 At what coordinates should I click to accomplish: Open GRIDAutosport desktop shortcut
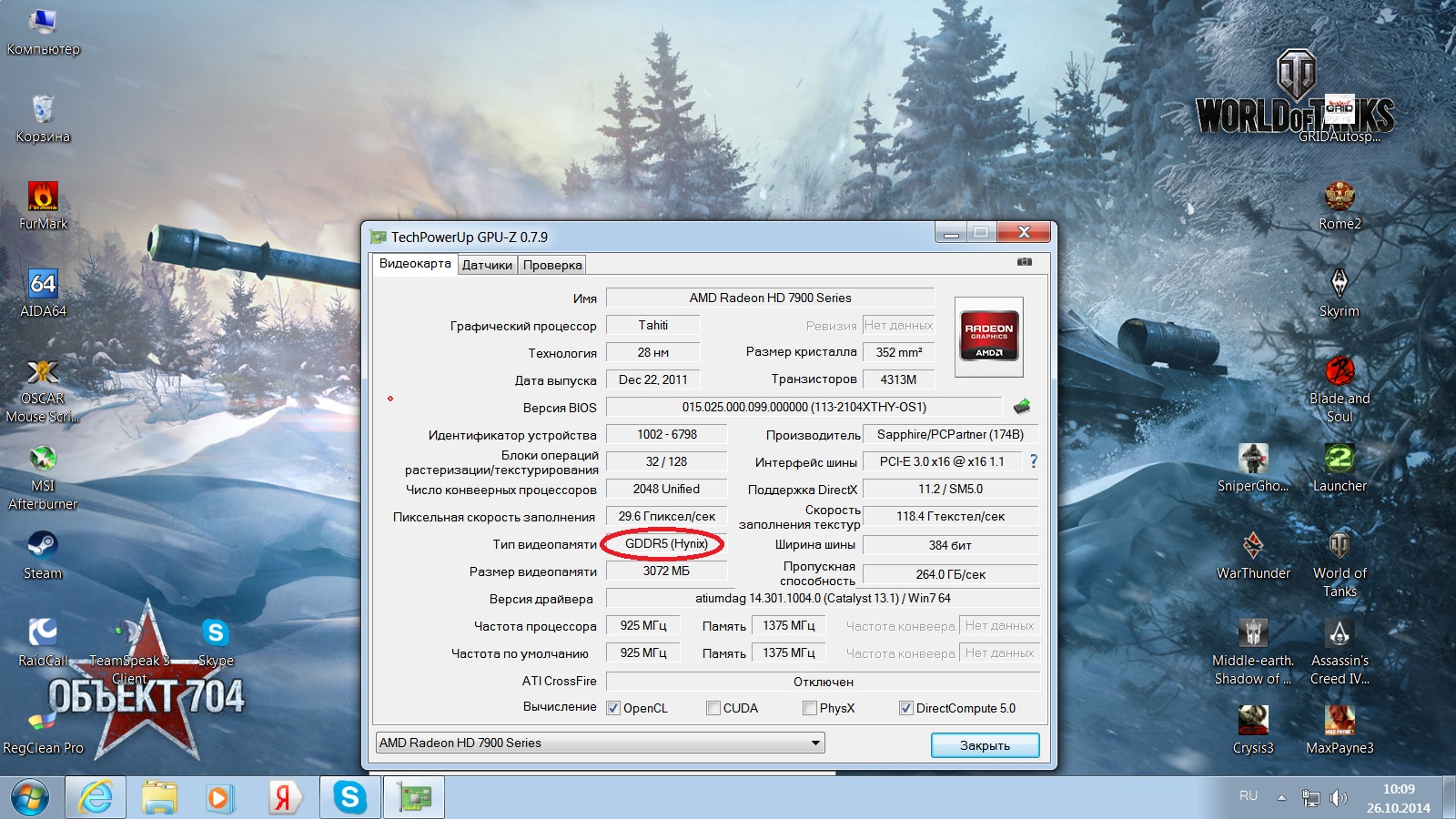pos(1340,118)
